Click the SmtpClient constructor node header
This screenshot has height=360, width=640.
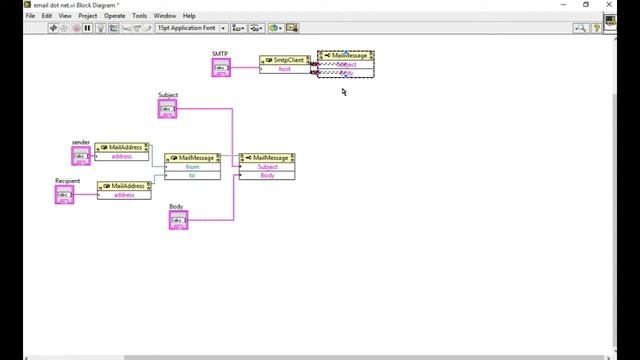(285, 60)
